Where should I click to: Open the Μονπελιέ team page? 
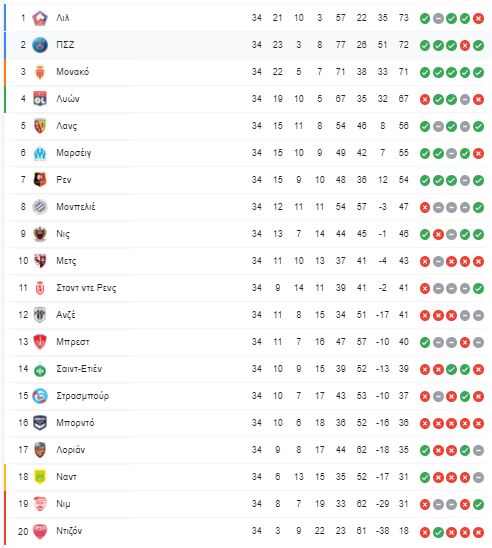[x=76, y=207]
